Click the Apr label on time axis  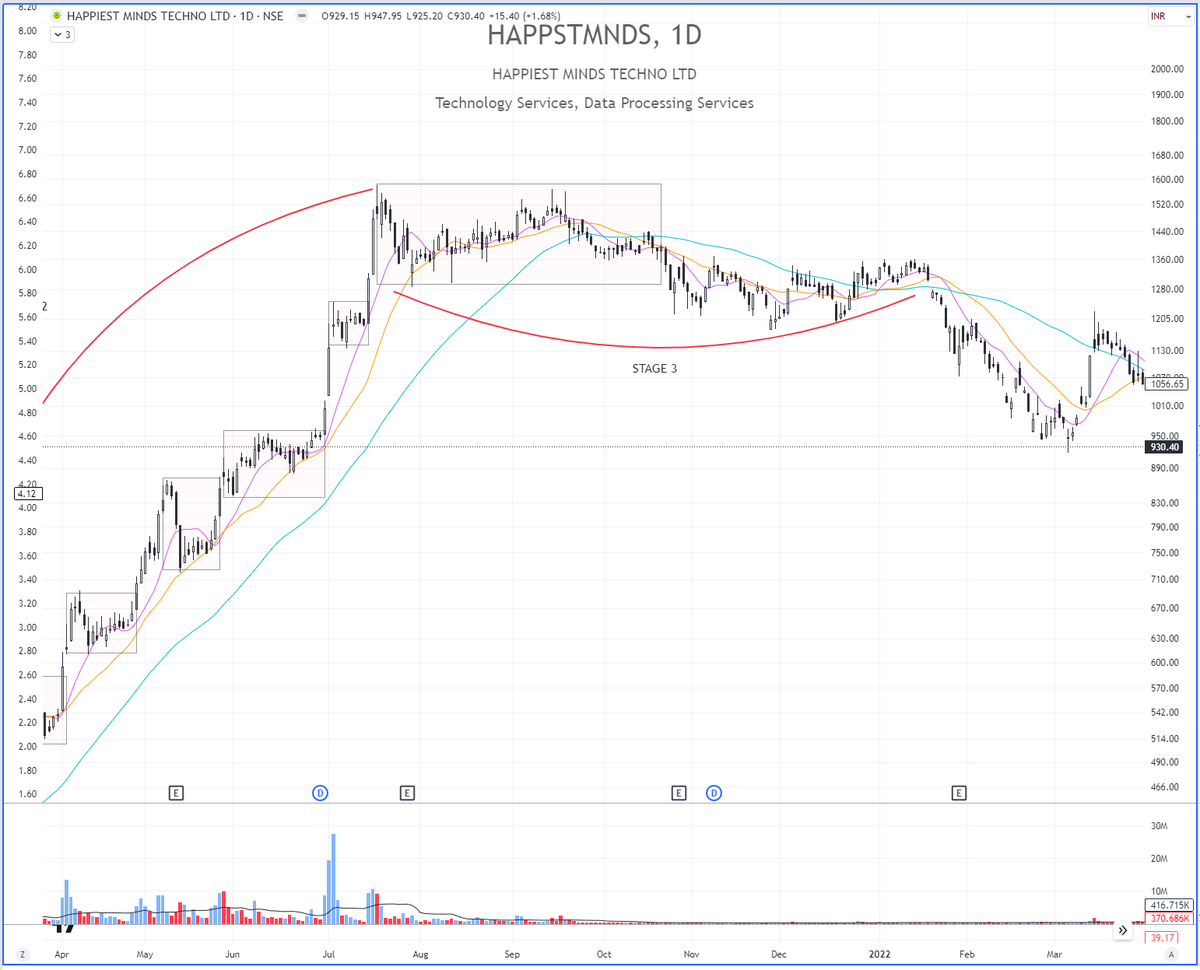point(61,954)
